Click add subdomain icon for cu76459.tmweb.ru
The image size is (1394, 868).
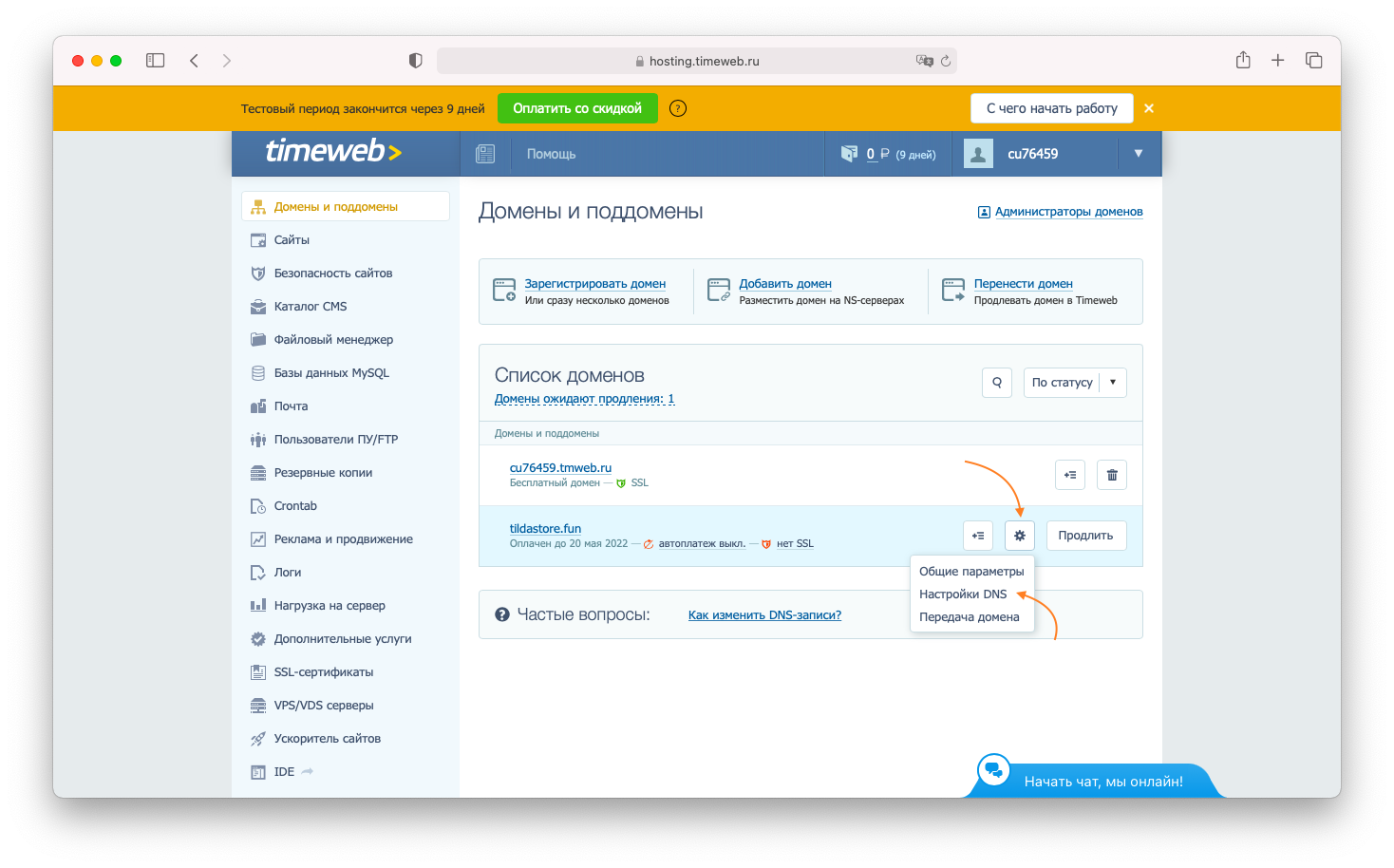[x=1070, y=475]
